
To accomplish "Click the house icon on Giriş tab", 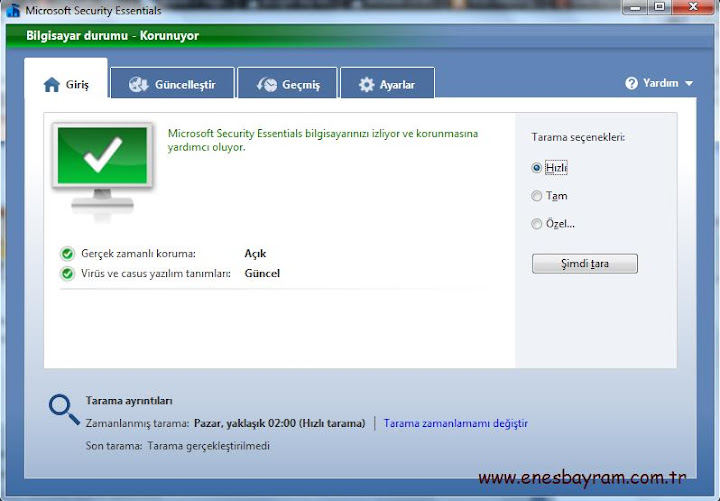I will tap(51, 84).
